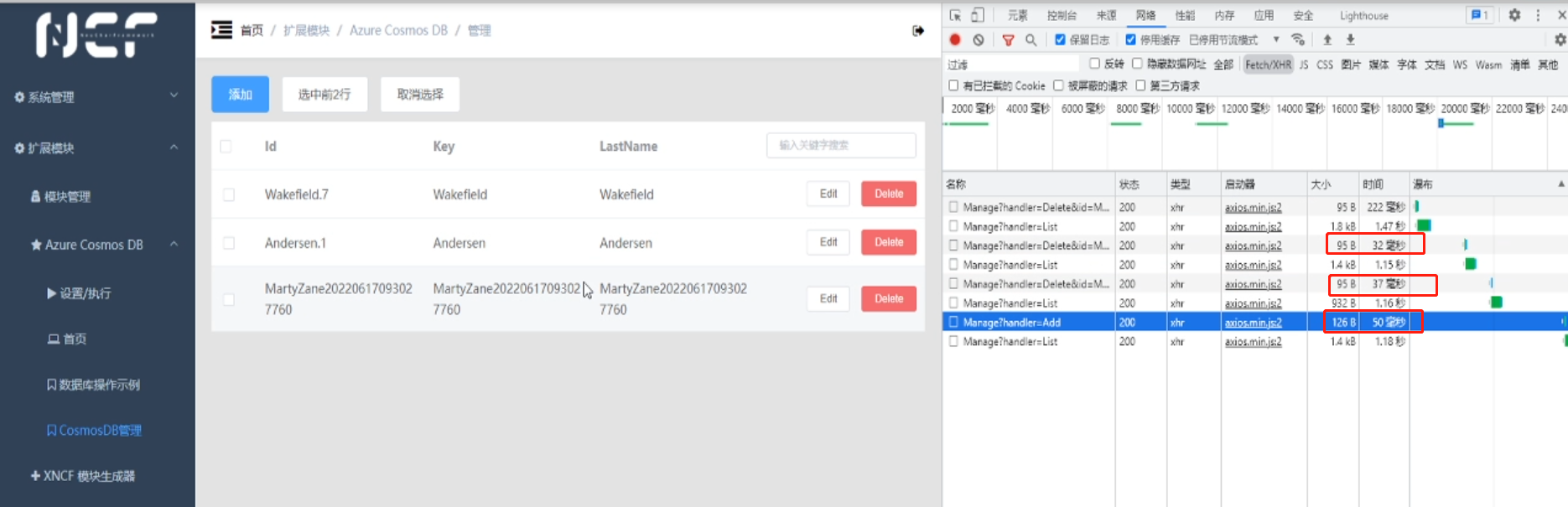Expand the 系统管理 sidebar menu
The width and height of the screenshot is (1568, 507).
96,97
